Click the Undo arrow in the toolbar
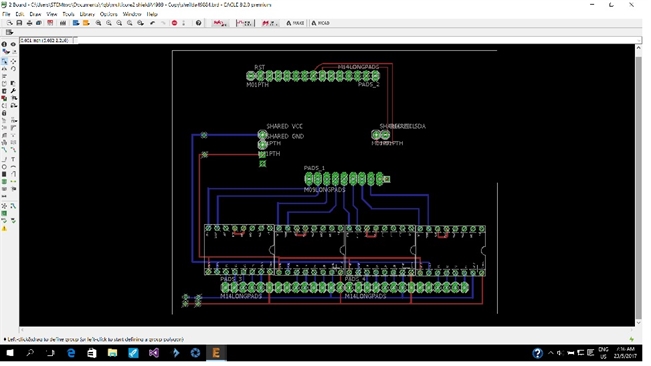Image resolution: width=651 pixels, height=366 pixels. [152, 23]
